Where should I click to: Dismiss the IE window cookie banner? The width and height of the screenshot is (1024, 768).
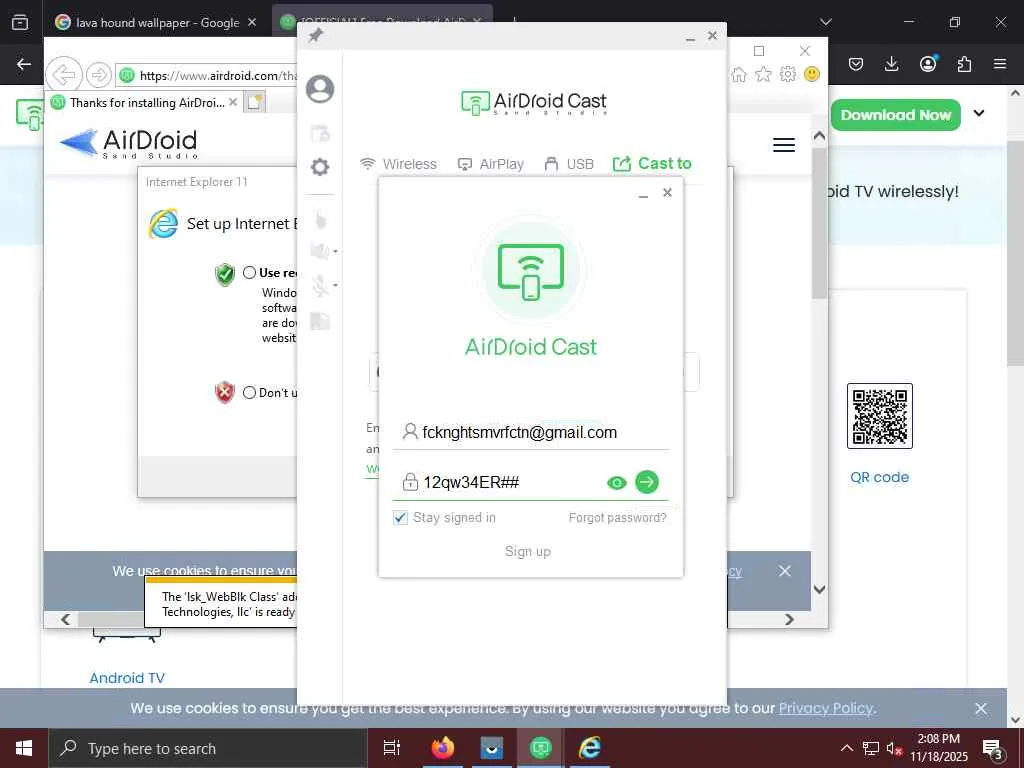click(x=785, y=571)
